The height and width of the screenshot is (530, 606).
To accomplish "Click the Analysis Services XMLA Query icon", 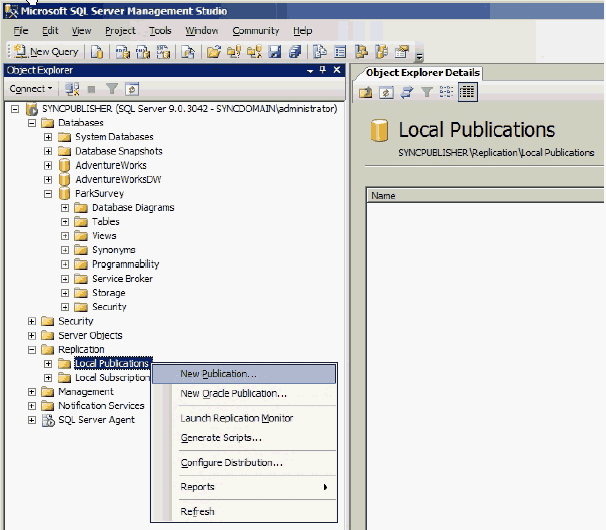I will (x=163, y=51).
